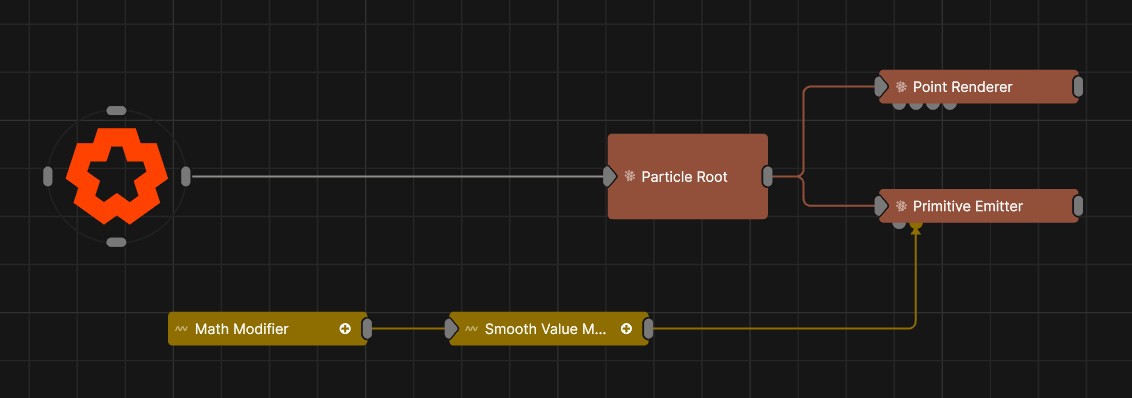Click the Smooth Value Modifier input port
Screen dimensions: 1132x398
[x=451, y=329]
